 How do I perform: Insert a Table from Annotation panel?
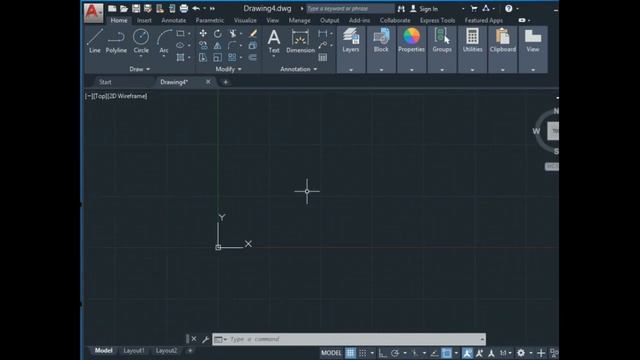tap(322, 58)
